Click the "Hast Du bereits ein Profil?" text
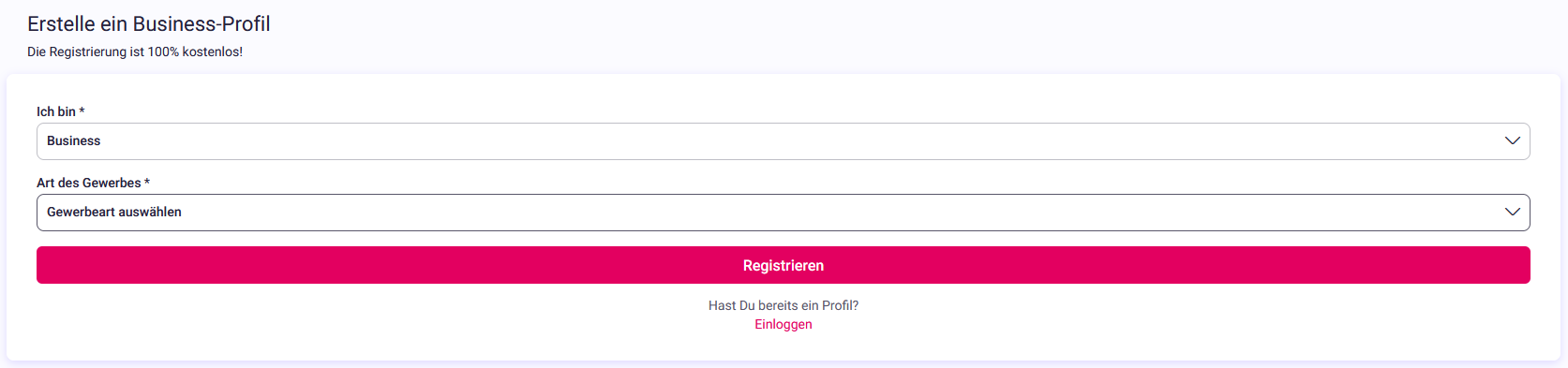The width and height of the screenshot is (1568, 368). coord(784,305)
